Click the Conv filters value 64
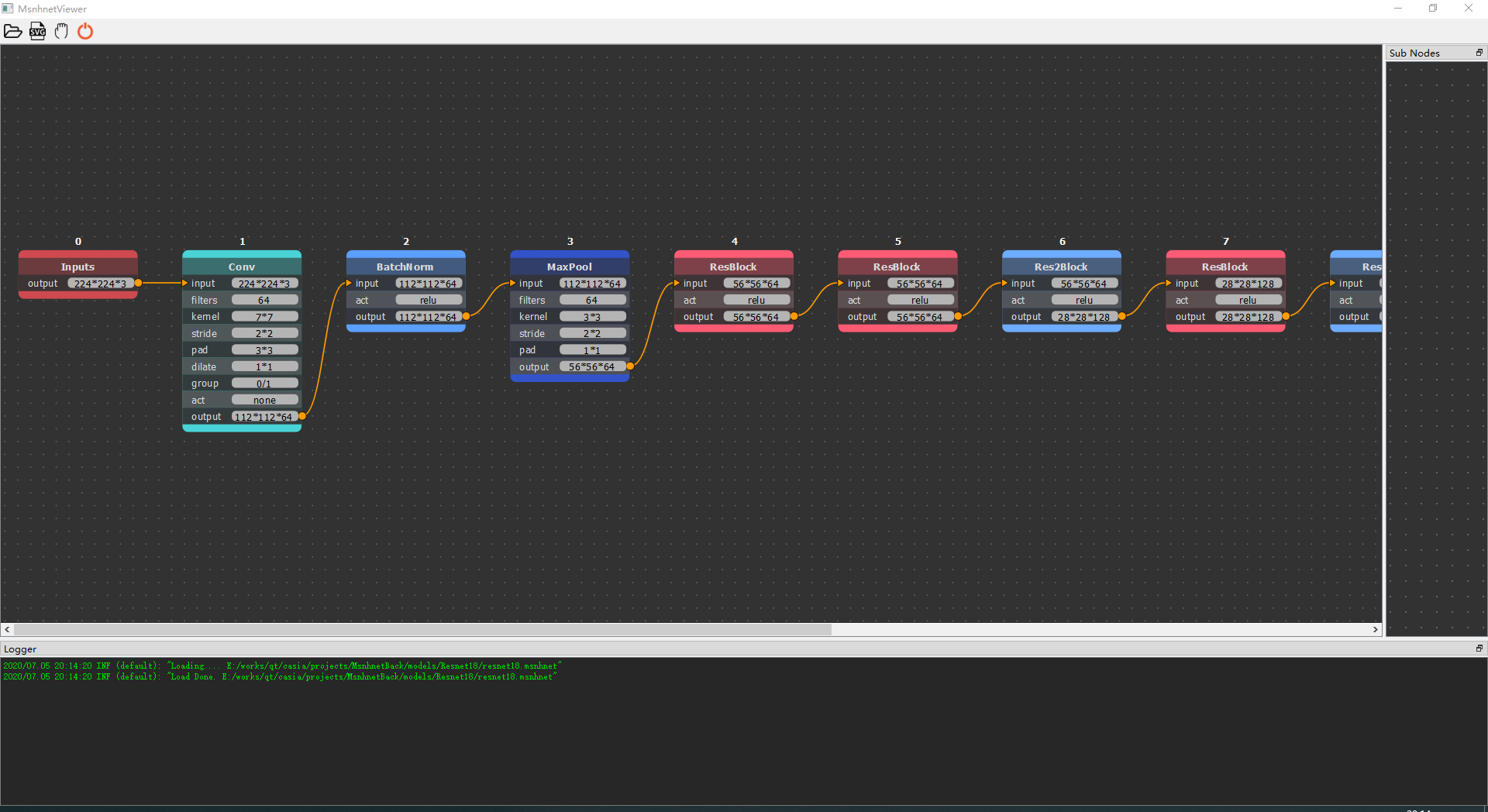This screenshot has height=812, width=1488. [264, 300]
